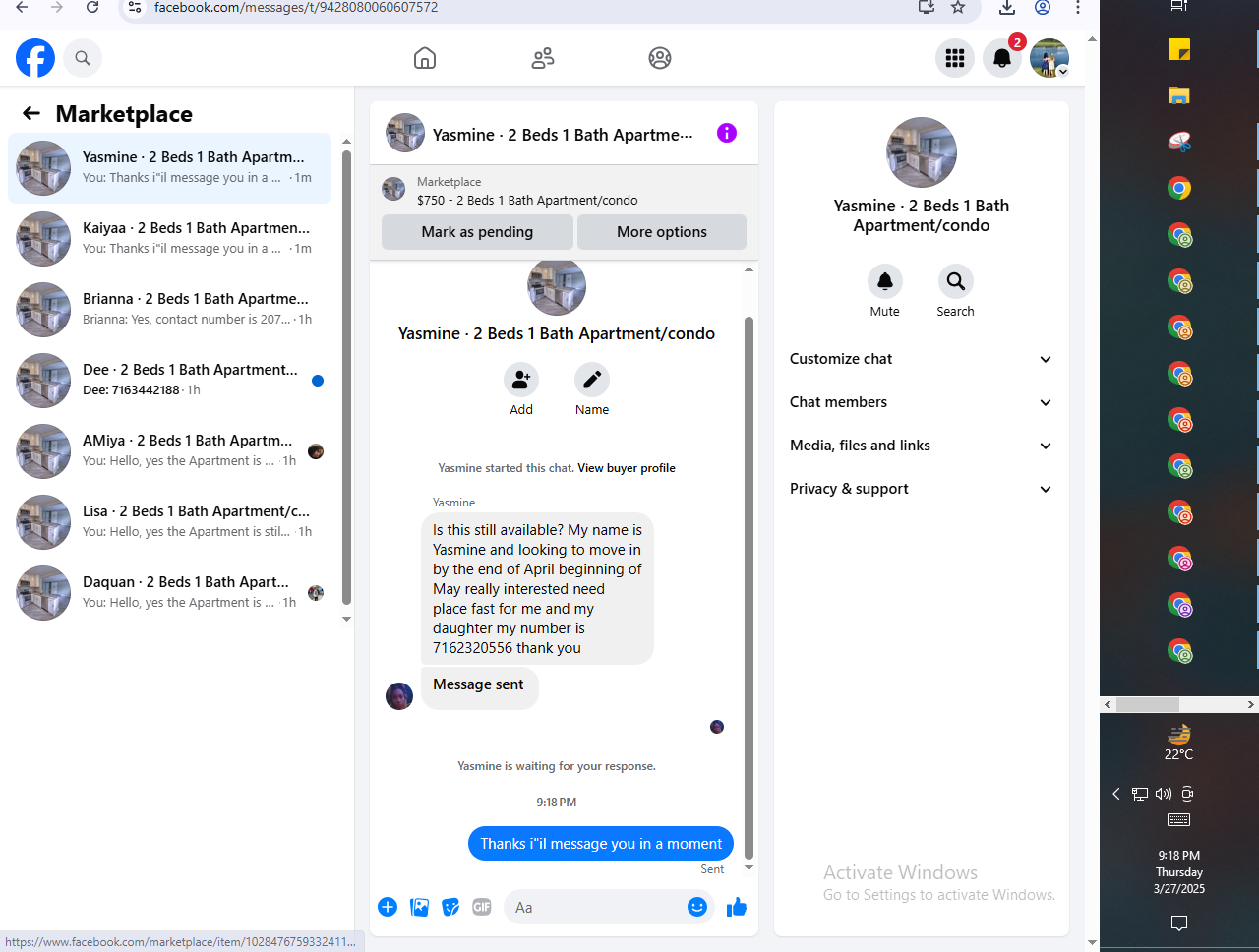Image resolution: width=1259 pixels, height=952 pixels.
Task: Open Facebook search magnifier
Action: click(x=83, y=58)
